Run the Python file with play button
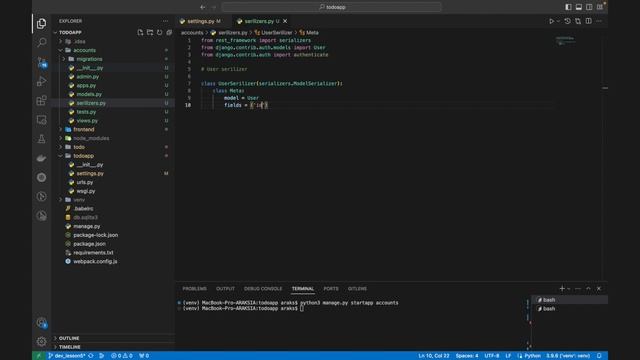This screenshot has height=360, width=640. (551, 21)
